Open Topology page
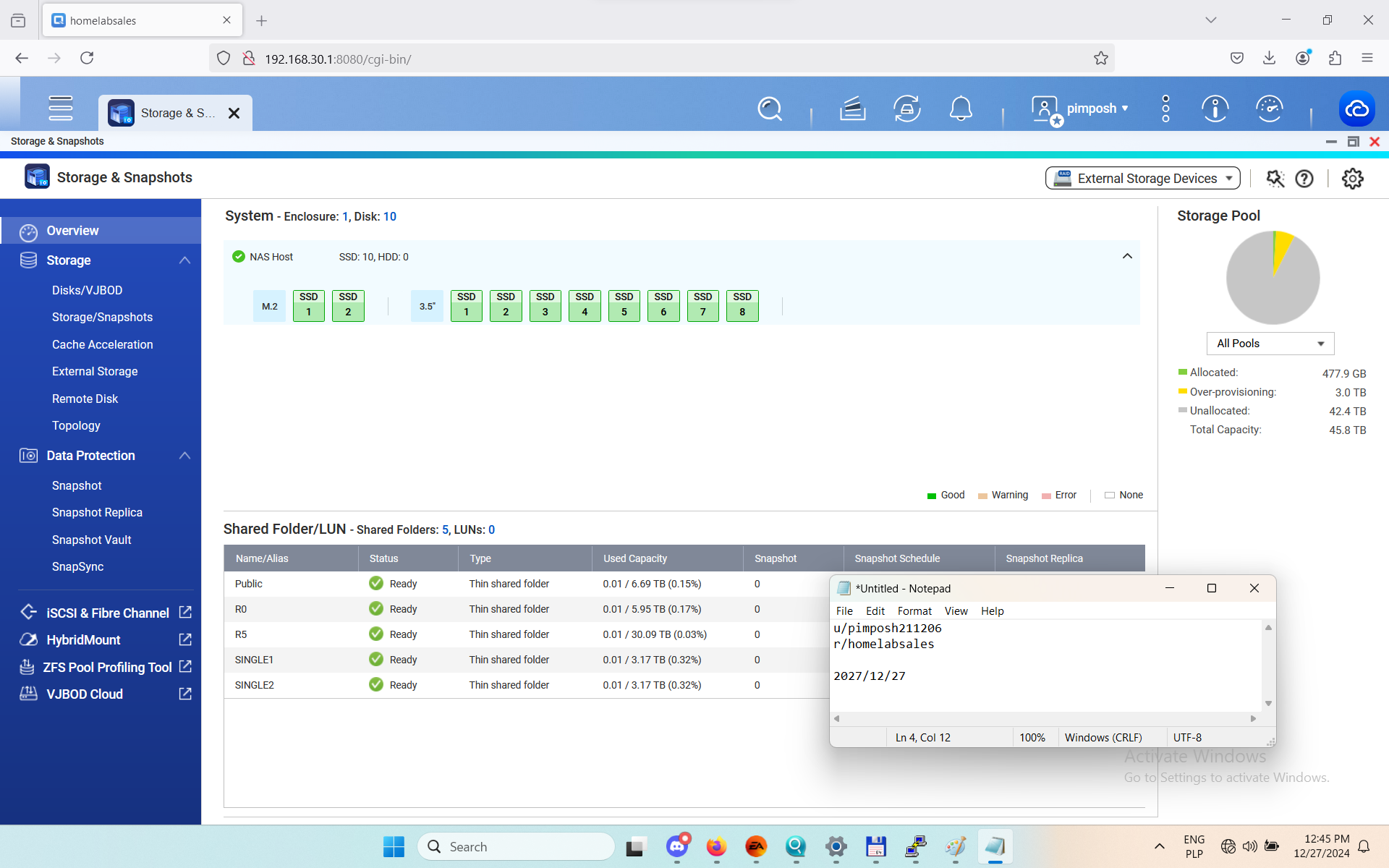1389x868 pixels. (76, 425)
